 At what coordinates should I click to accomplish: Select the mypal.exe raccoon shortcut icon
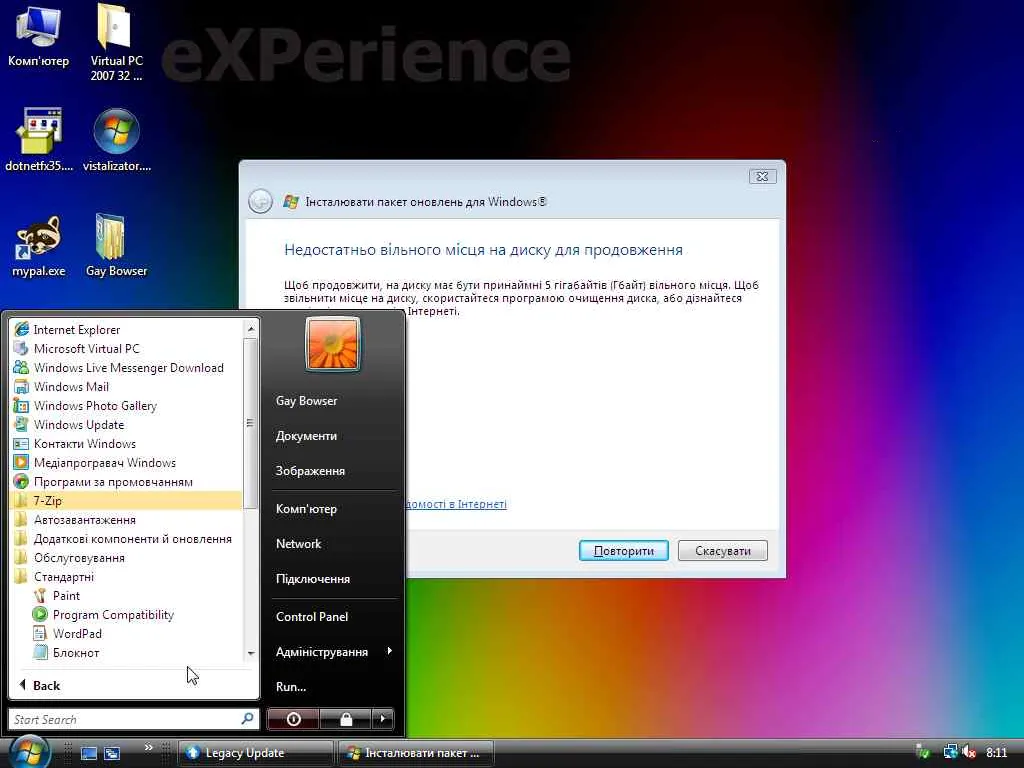[39, 246]
